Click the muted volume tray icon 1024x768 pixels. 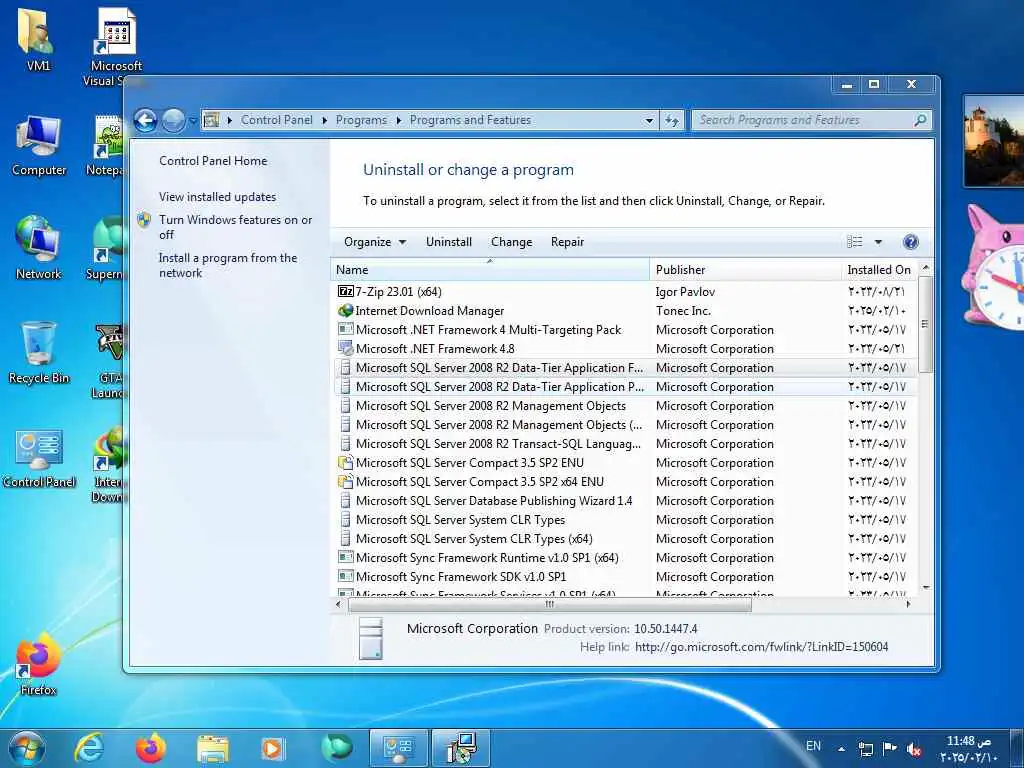point(914,750)
